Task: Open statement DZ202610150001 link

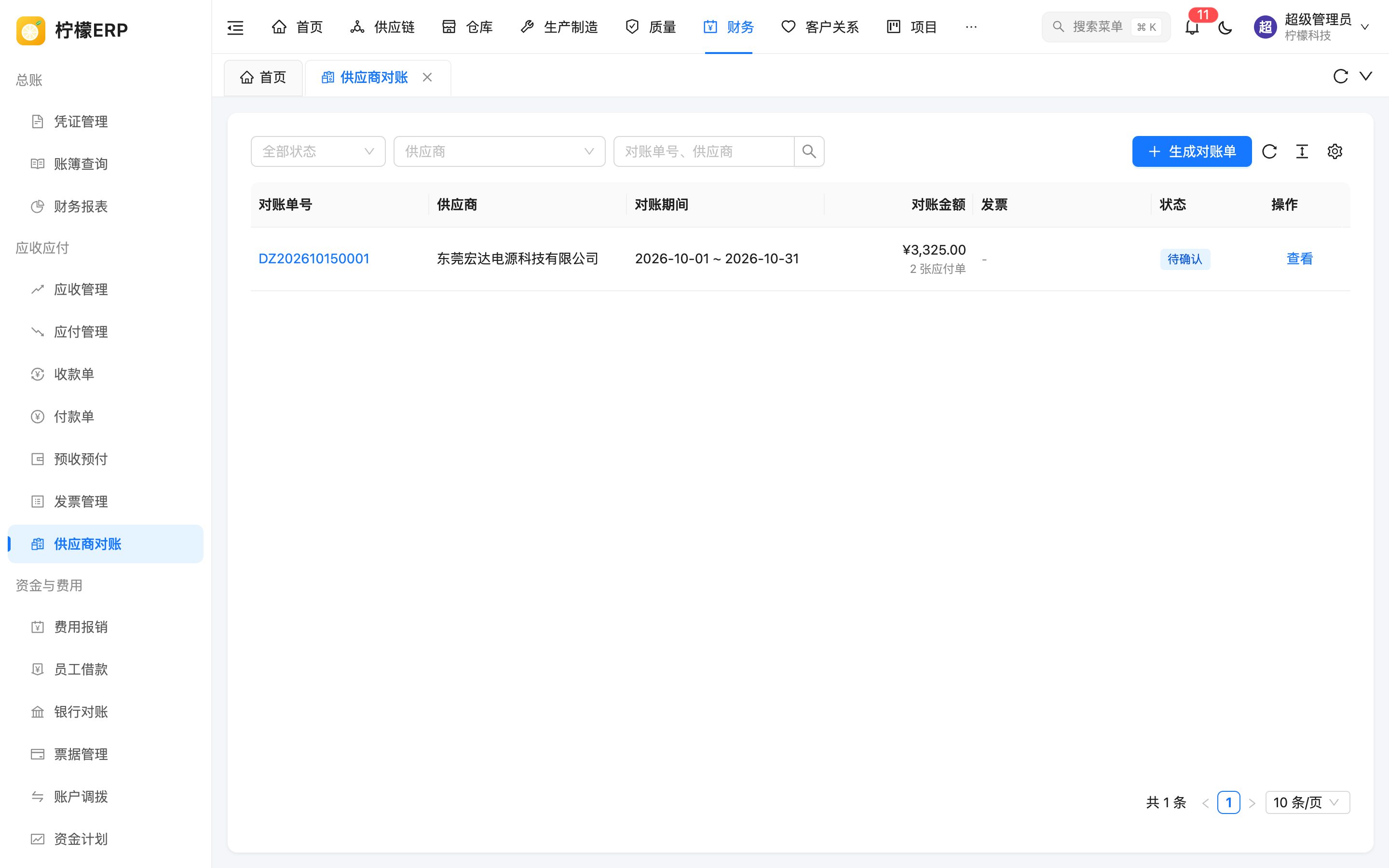Action: [x=314, y=259]
